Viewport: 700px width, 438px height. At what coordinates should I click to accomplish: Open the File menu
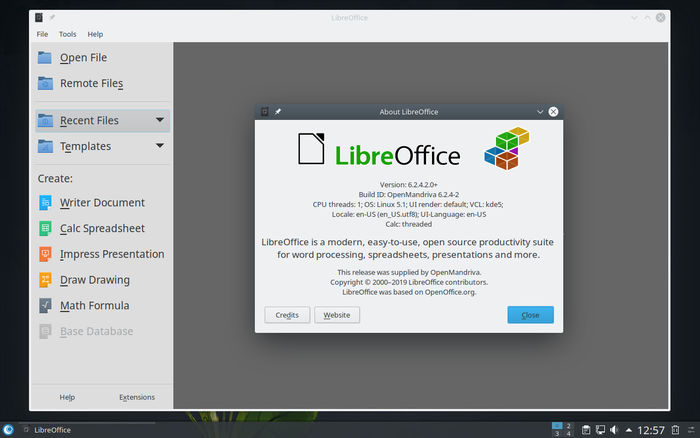coord(42,34)
